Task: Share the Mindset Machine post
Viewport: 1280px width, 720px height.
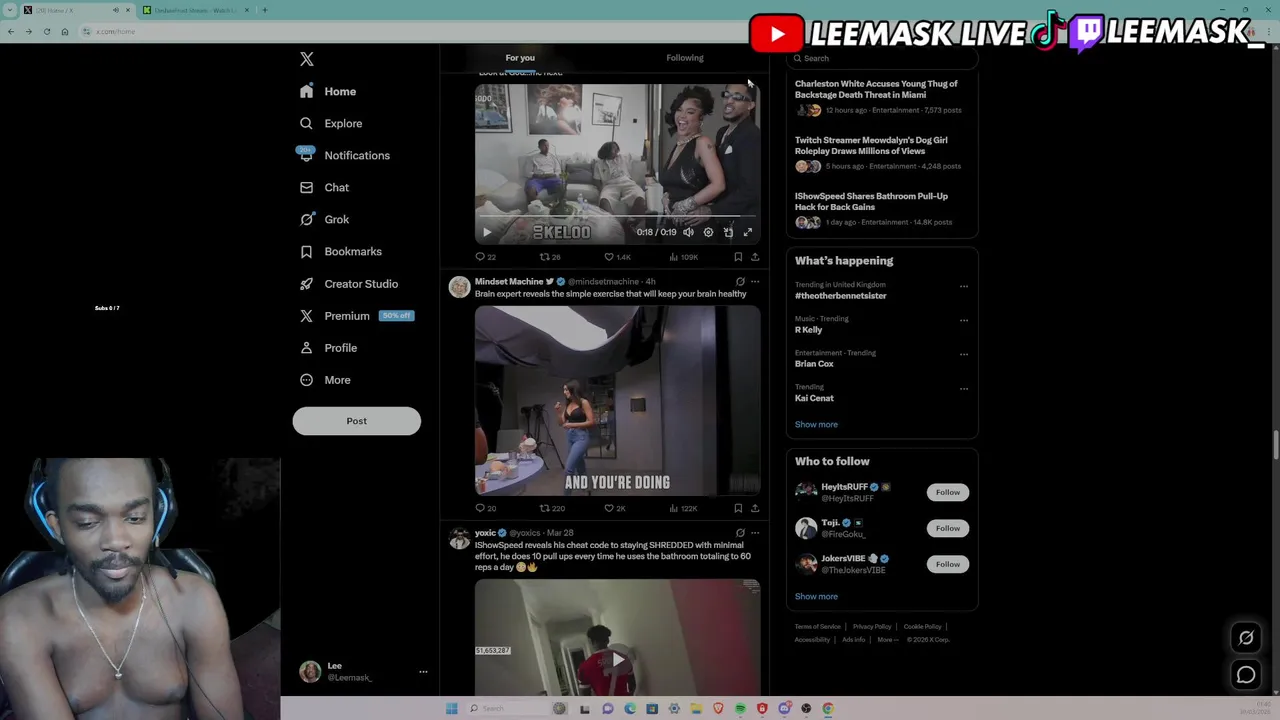Action: pos(755,508)
